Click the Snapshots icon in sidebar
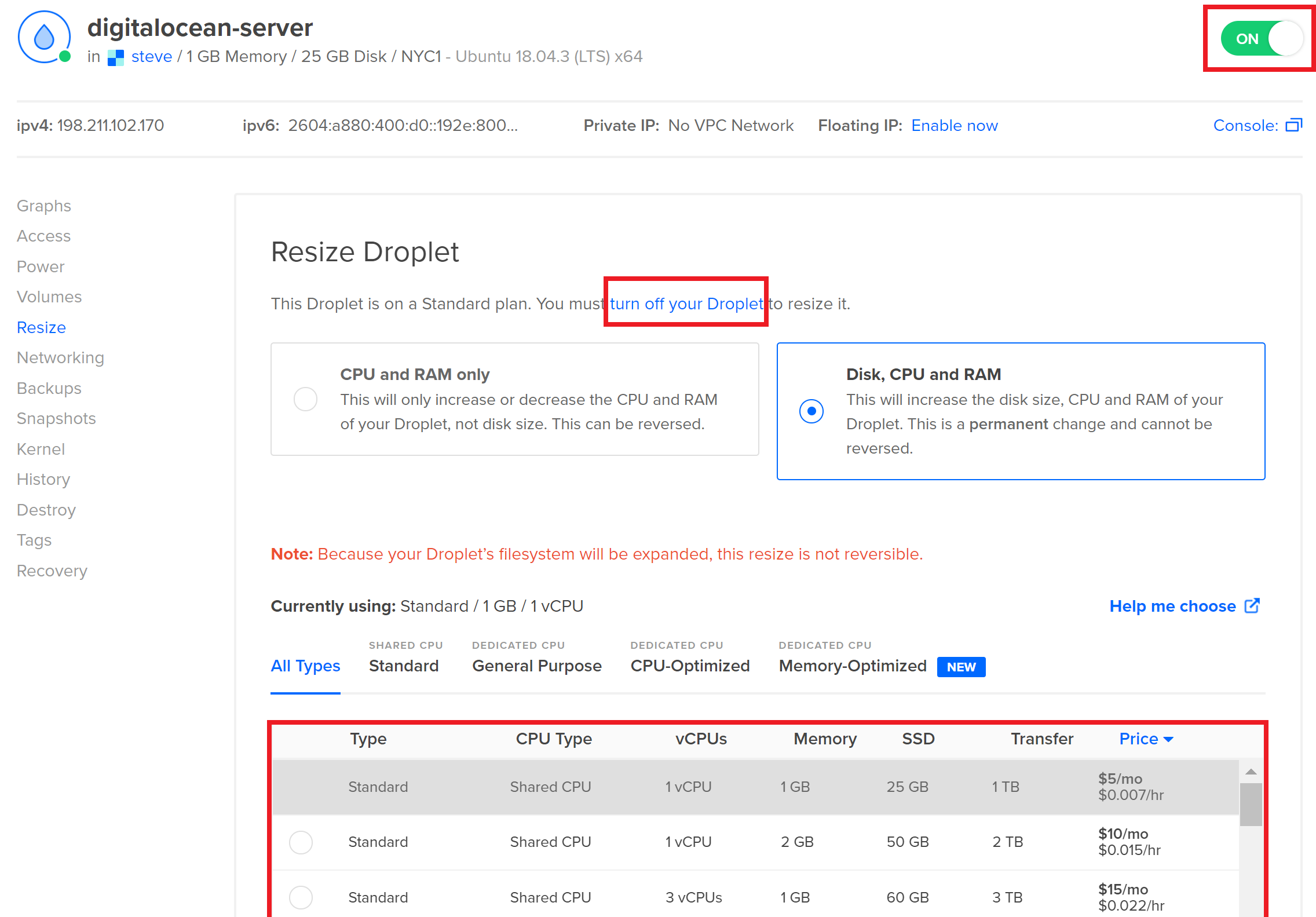This screenshot has width=1316, height=917. pyautogui.click(x=56, y=418)
